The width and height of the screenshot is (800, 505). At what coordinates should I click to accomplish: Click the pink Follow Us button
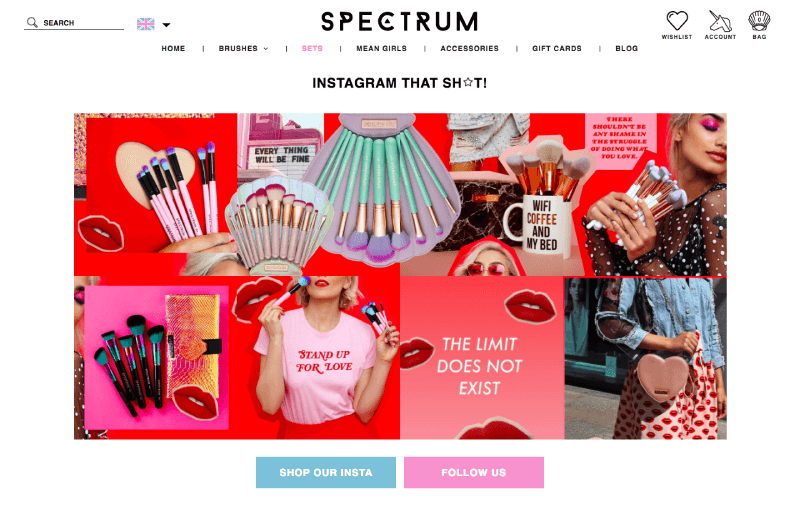(474, 472)
